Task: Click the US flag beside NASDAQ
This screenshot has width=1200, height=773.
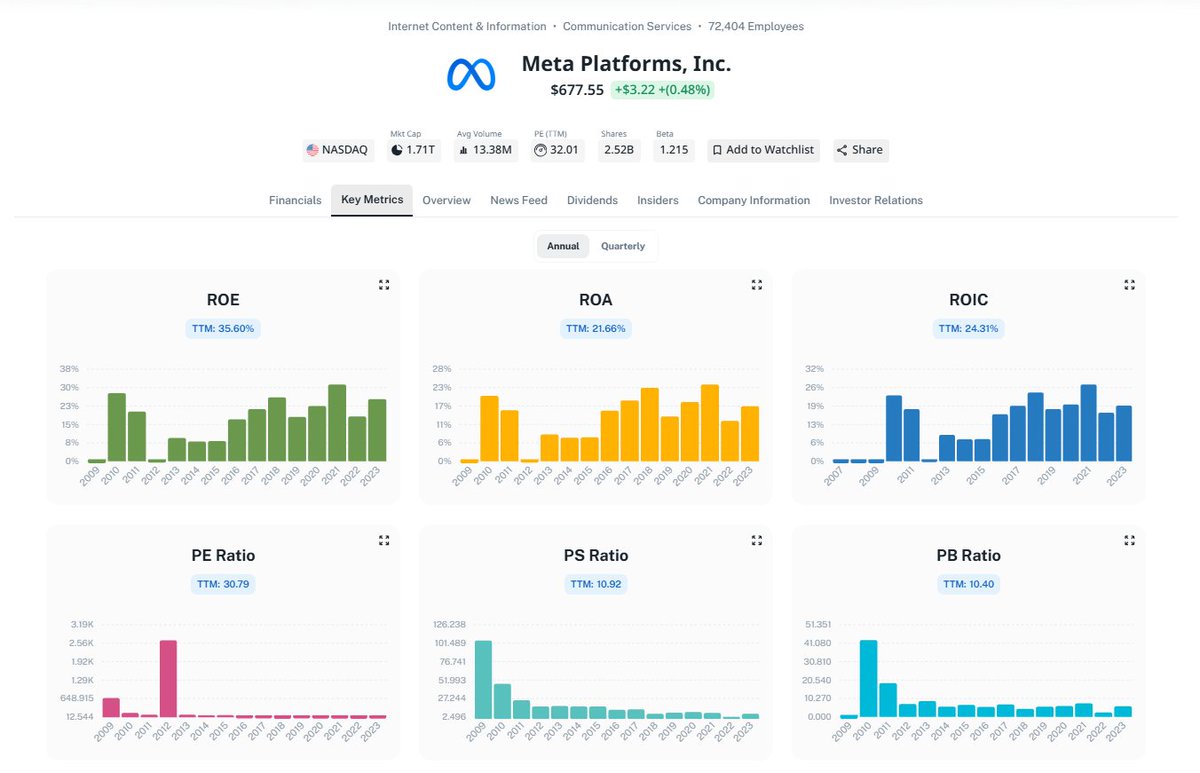Action: (312, 149)
